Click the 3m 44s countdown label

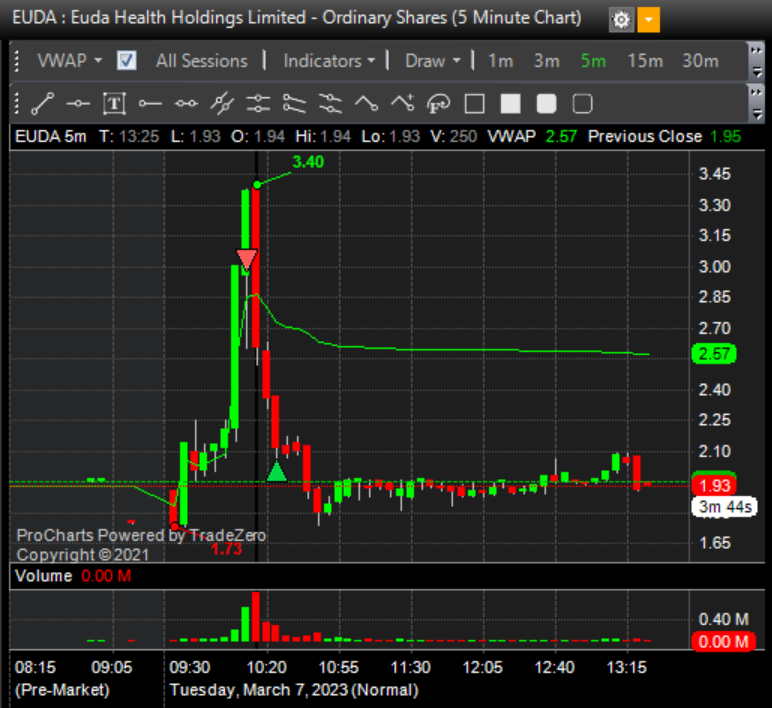(x=725, y=507)
